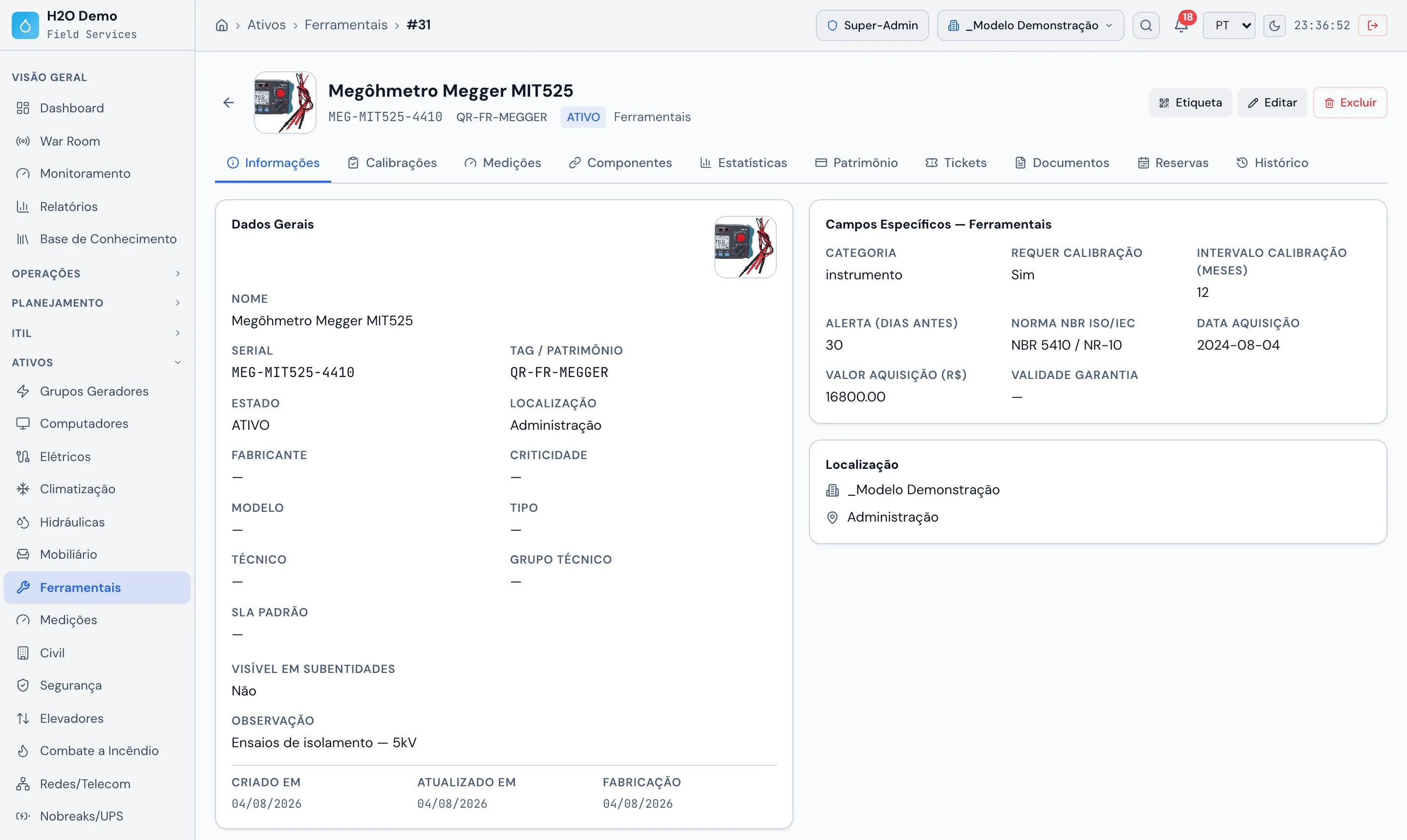Open notifications bell with 18 badge
1407x840 pixels.
1181,25
